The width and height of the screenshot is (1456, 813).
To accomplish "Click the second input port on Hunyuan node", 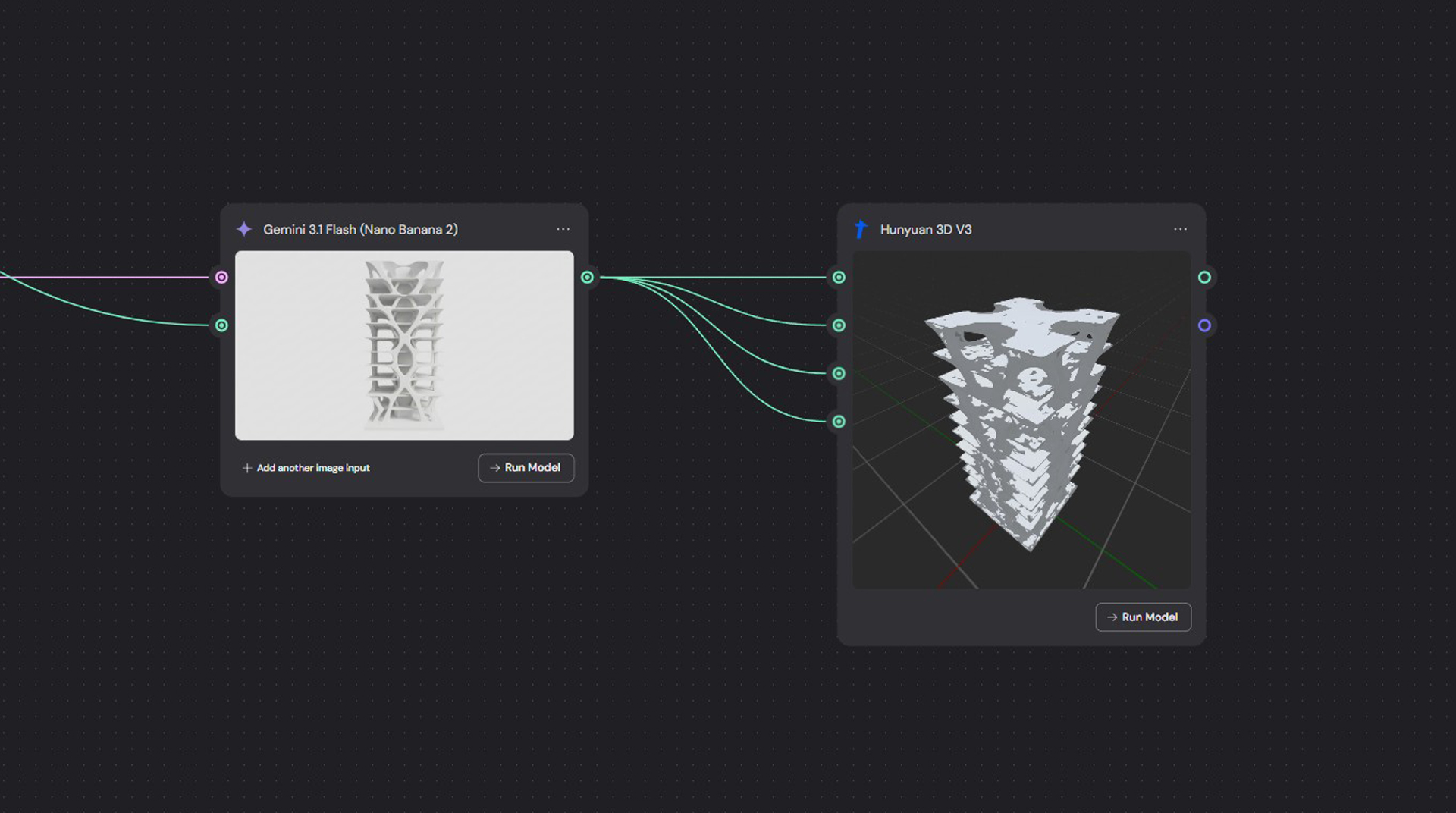I will click(839, 325).
